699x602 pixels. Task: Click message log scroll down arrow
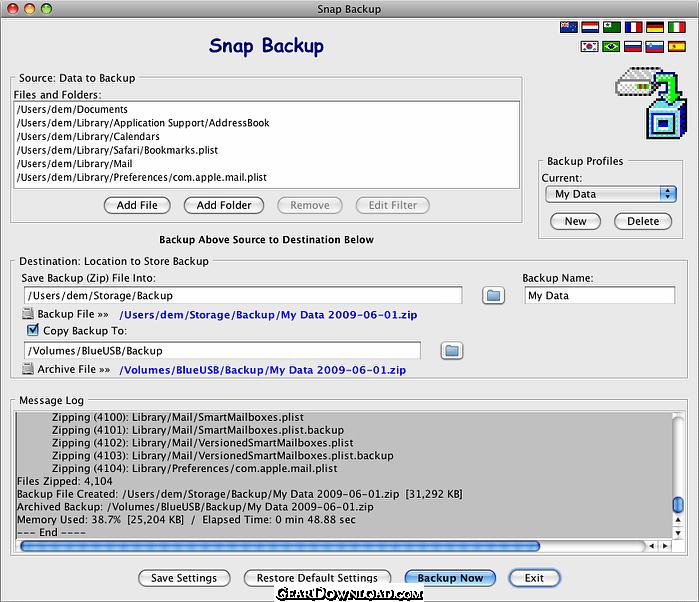click(678, 533)
